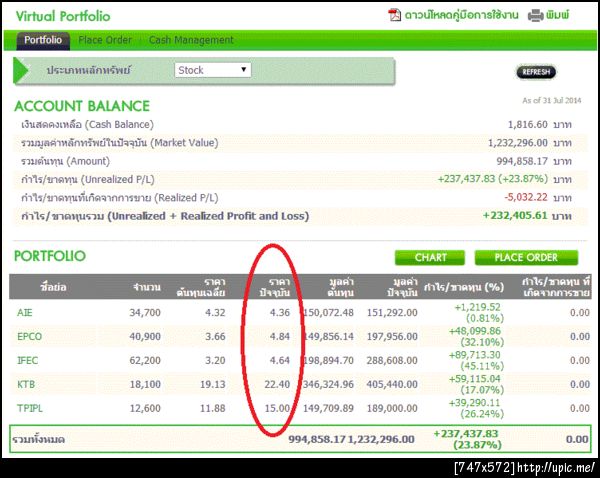Select total profit value +232,405.61

click(515, 215)
